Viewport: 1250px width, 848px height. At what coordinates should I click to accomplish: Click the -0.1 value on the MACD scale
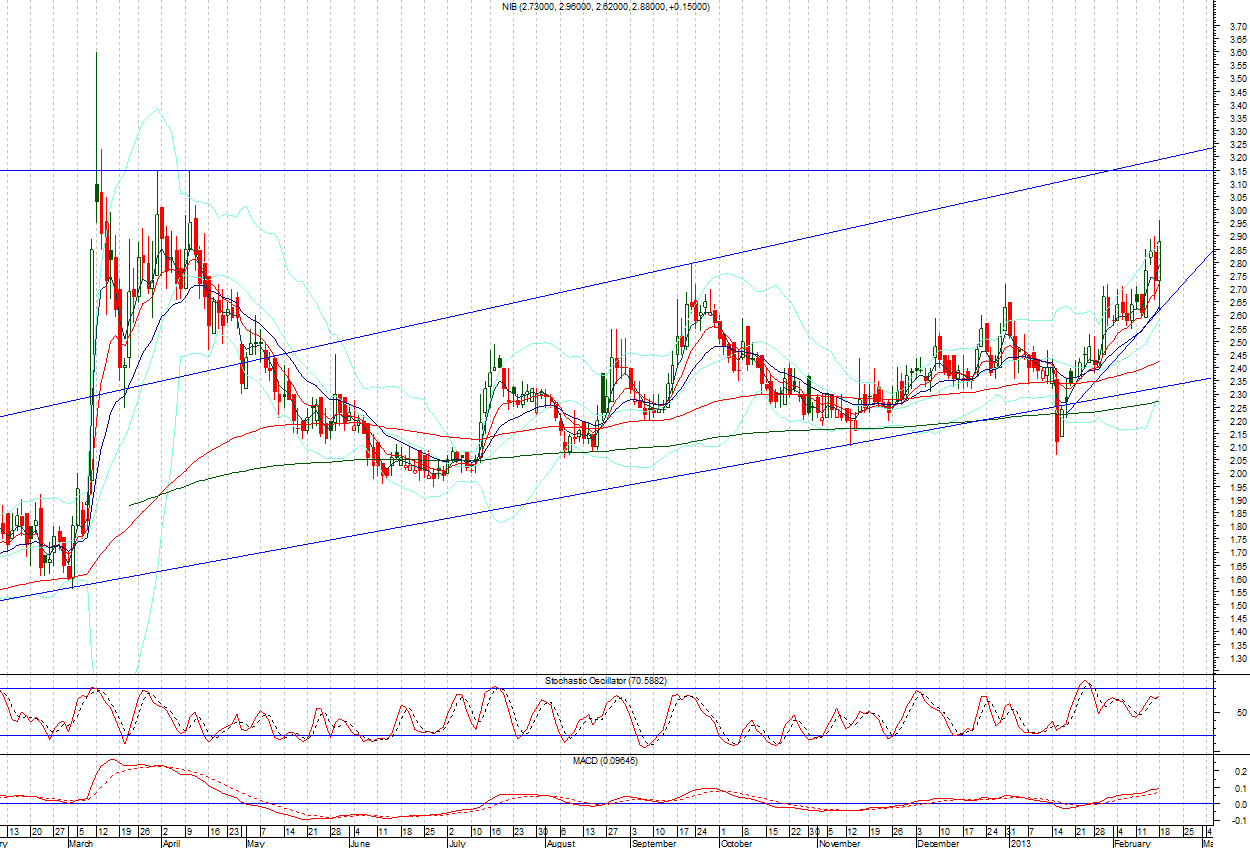pyautogui.click(x=1235, y=820)
